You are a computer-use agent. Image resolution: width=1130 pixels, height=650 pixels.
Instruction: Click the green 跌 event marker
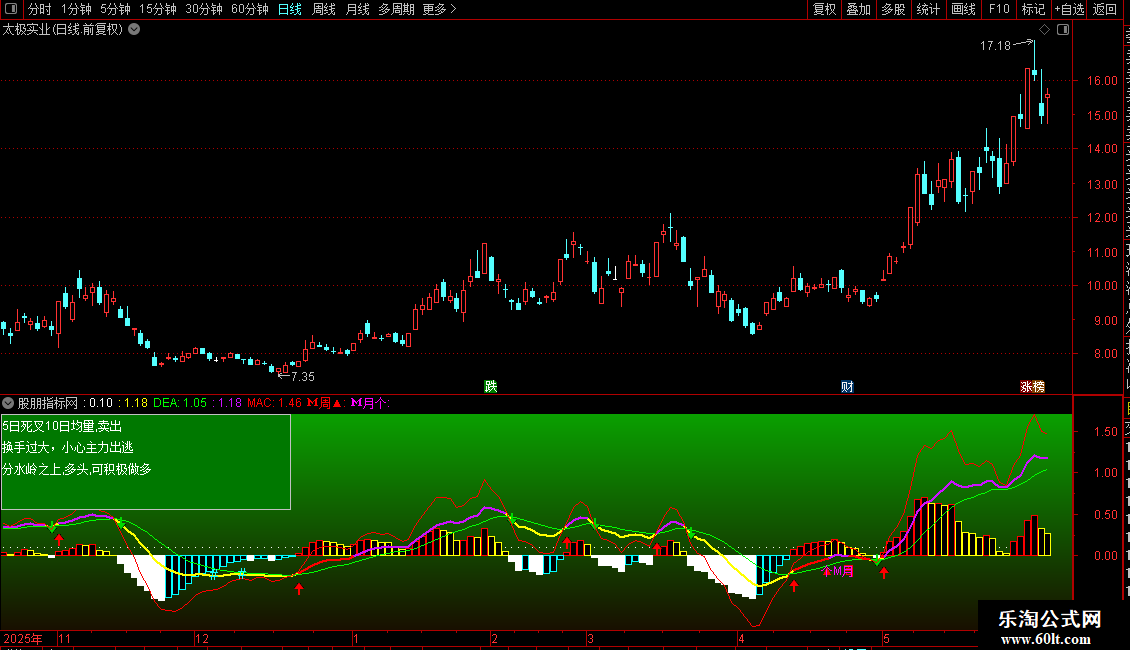[x=491, y=386]
